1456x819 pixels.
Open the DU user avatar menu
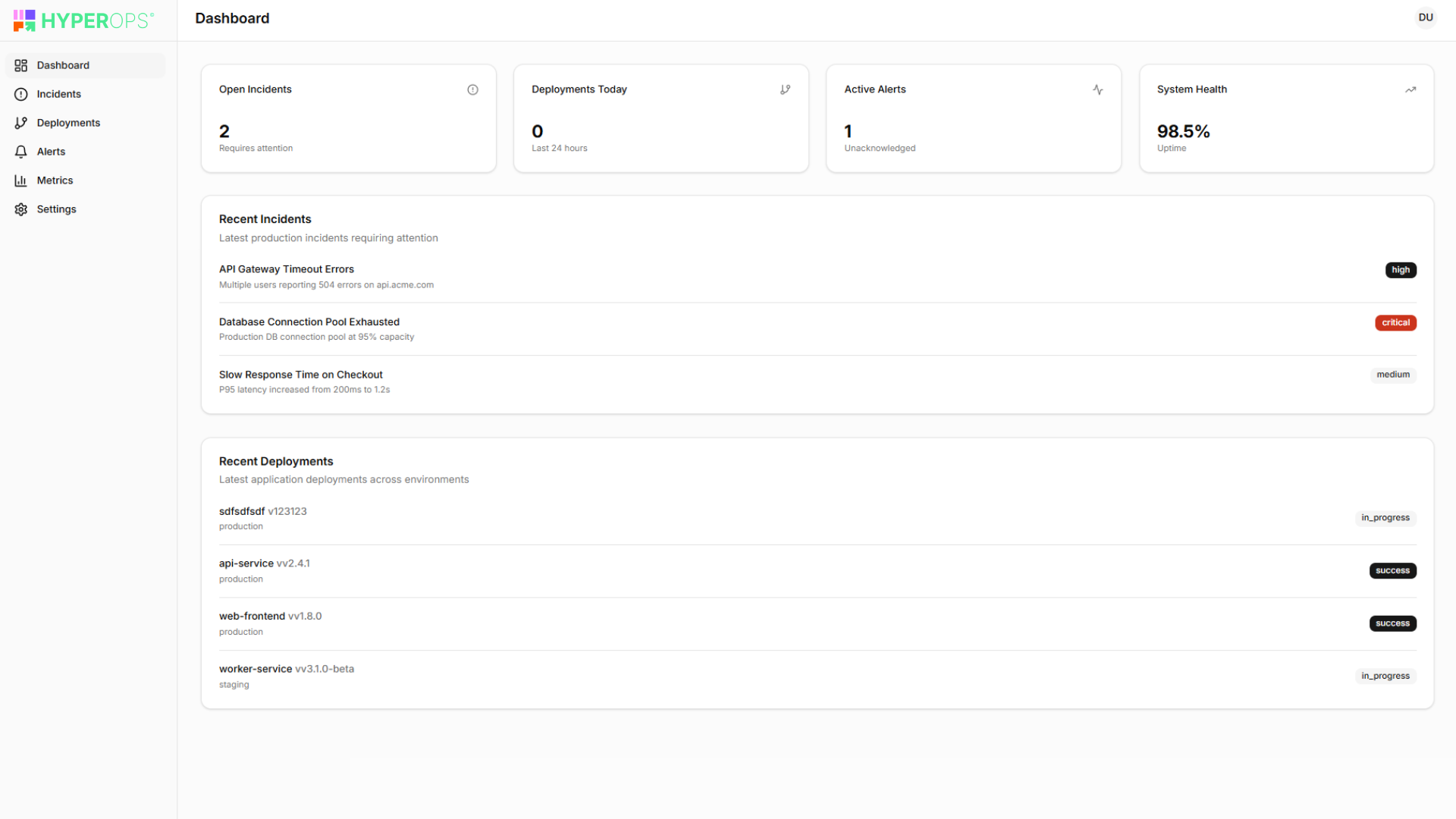pyautogui.click(x=1426, y=17)
